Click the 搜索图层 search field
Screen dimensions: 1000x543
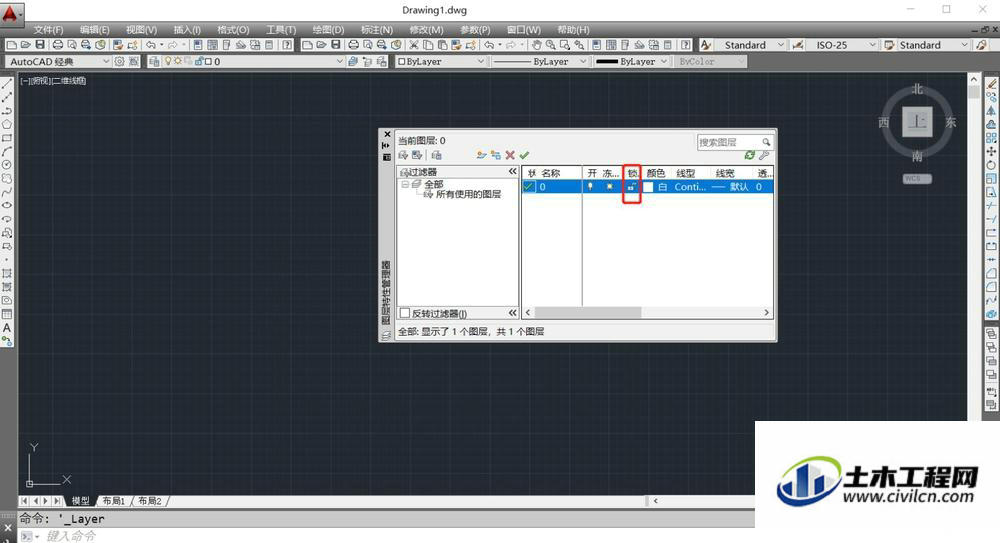(728, 142)
